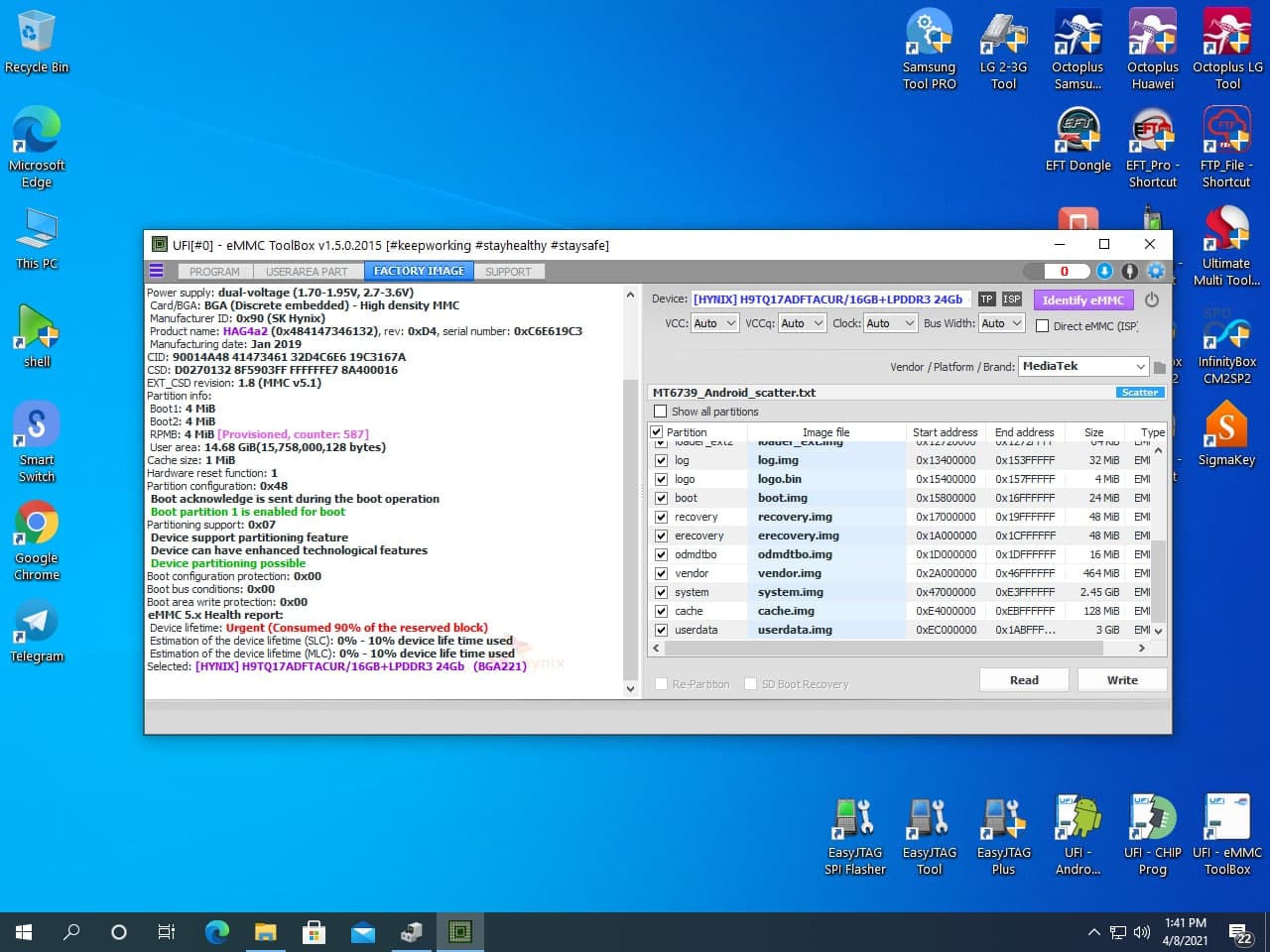Click the ISP pinout icon

pos(1011,298)
